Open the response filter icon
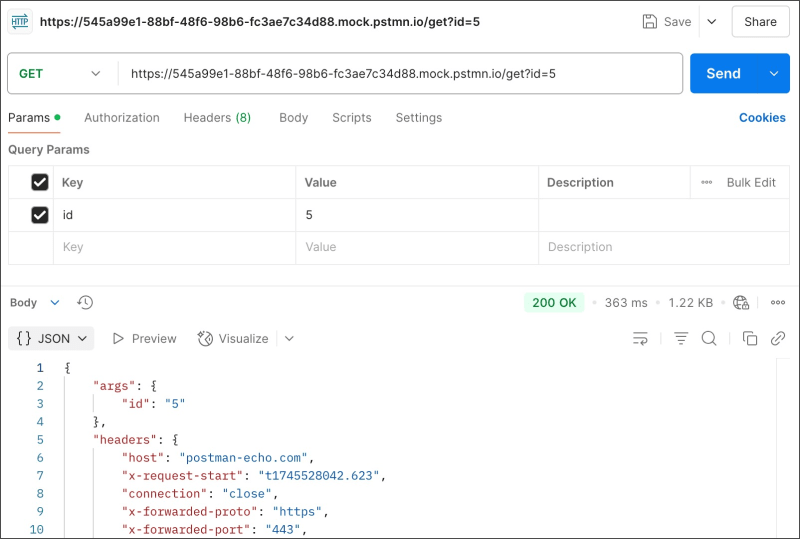Viewport: 800px width, 539px height. [x=681, y=338]
